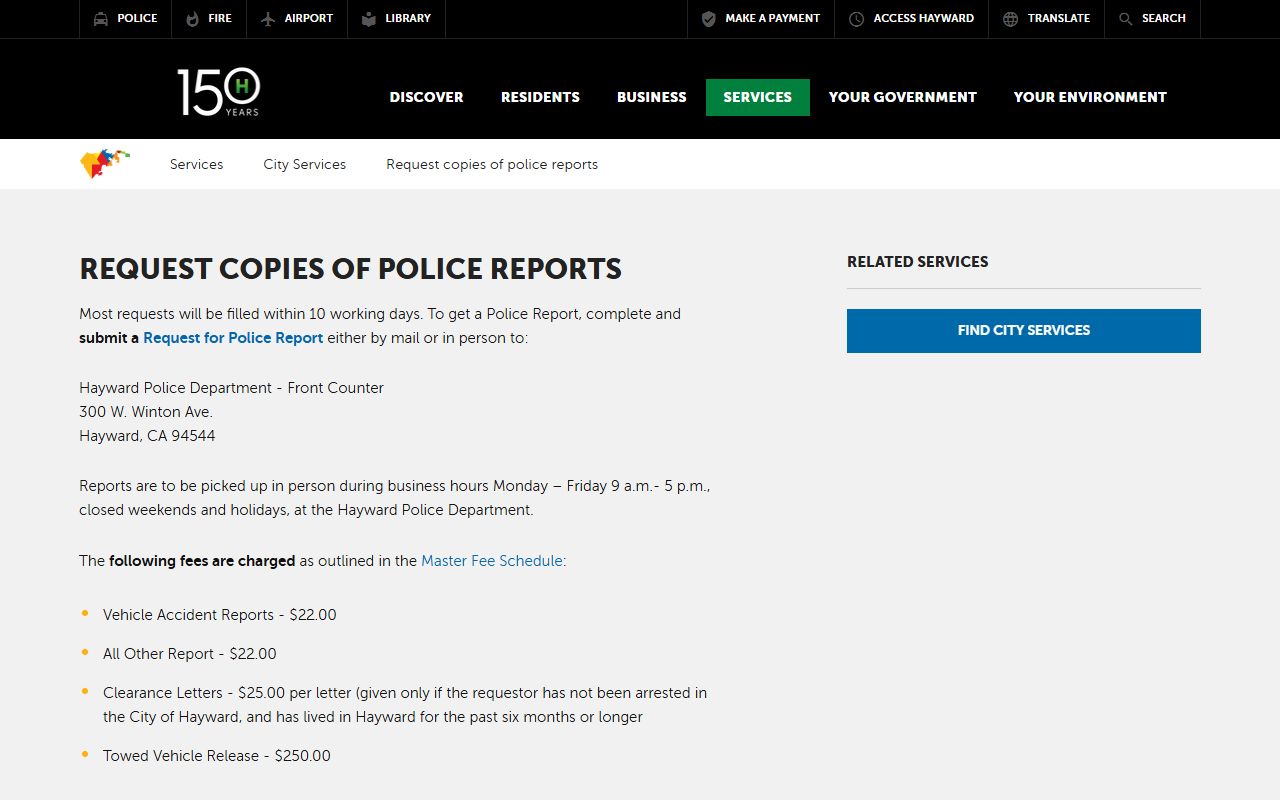Screen dimensions: 1280x800
Task: Click Clearance Letters - $25.00 per letter item
Action: coord(405,705)
